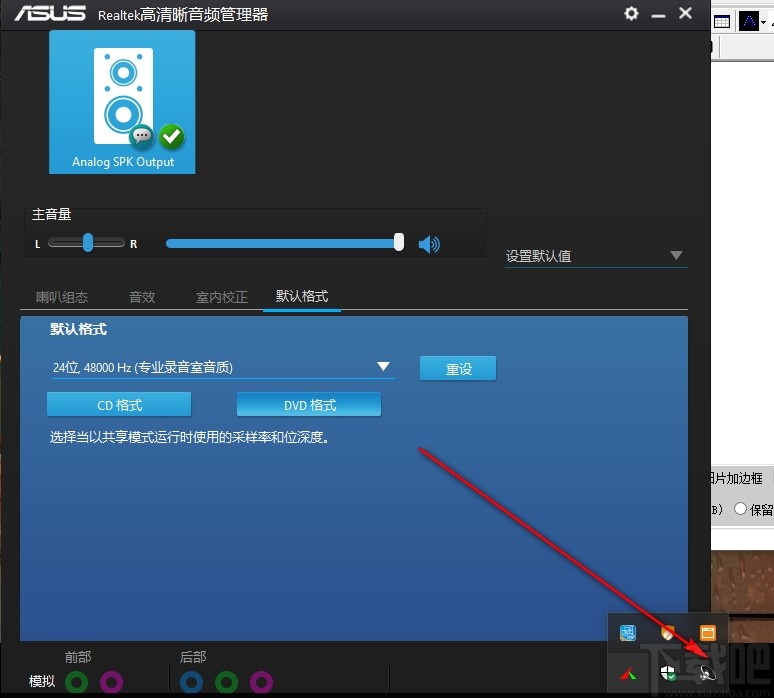Mute using the master volume speaker icon

pyautogui.click(x=429, y=244)
